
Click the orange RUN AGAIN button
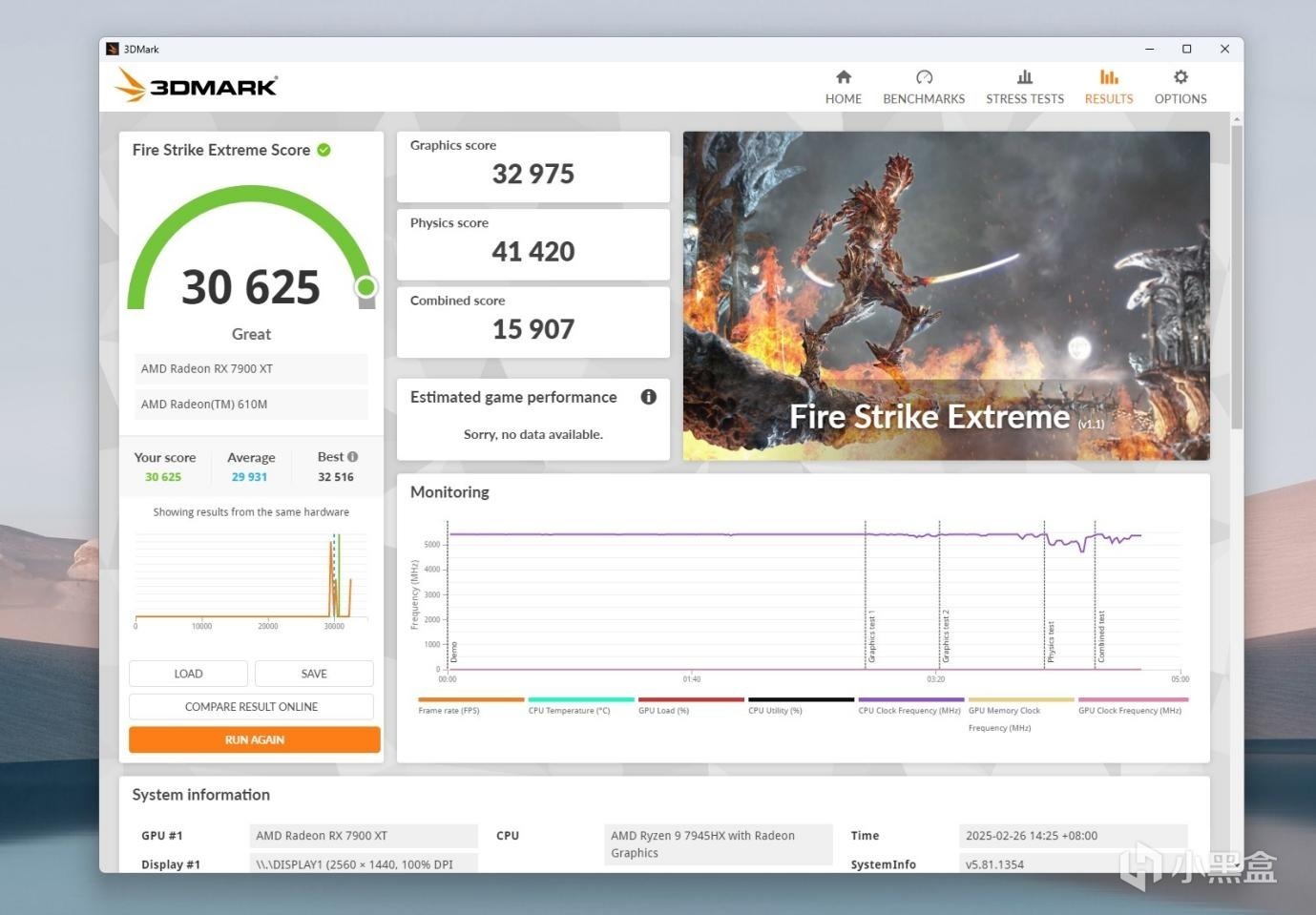[255, 739]
